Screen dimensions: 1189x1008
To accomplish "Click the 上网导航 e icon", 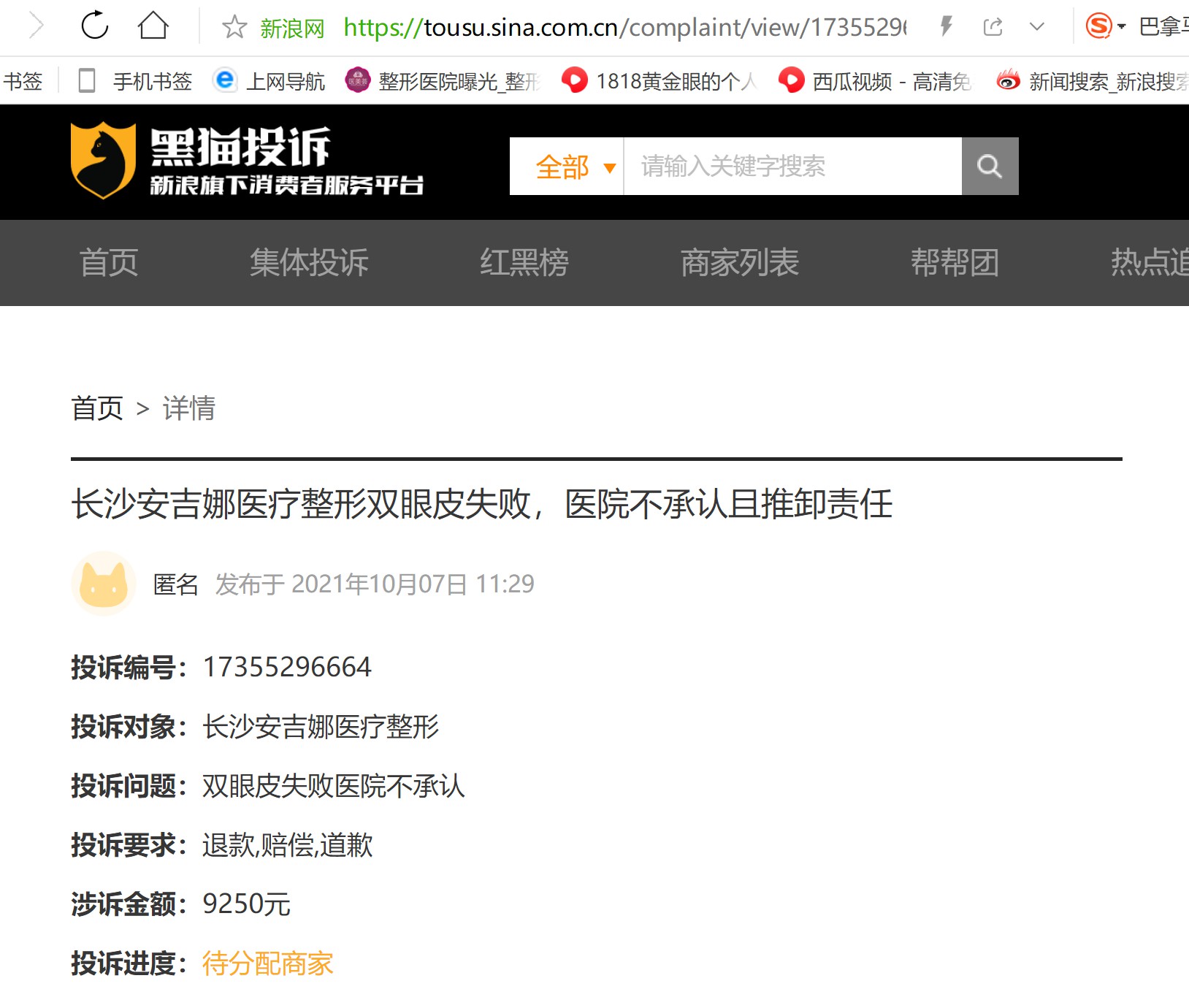I will [x=226, y=80].
